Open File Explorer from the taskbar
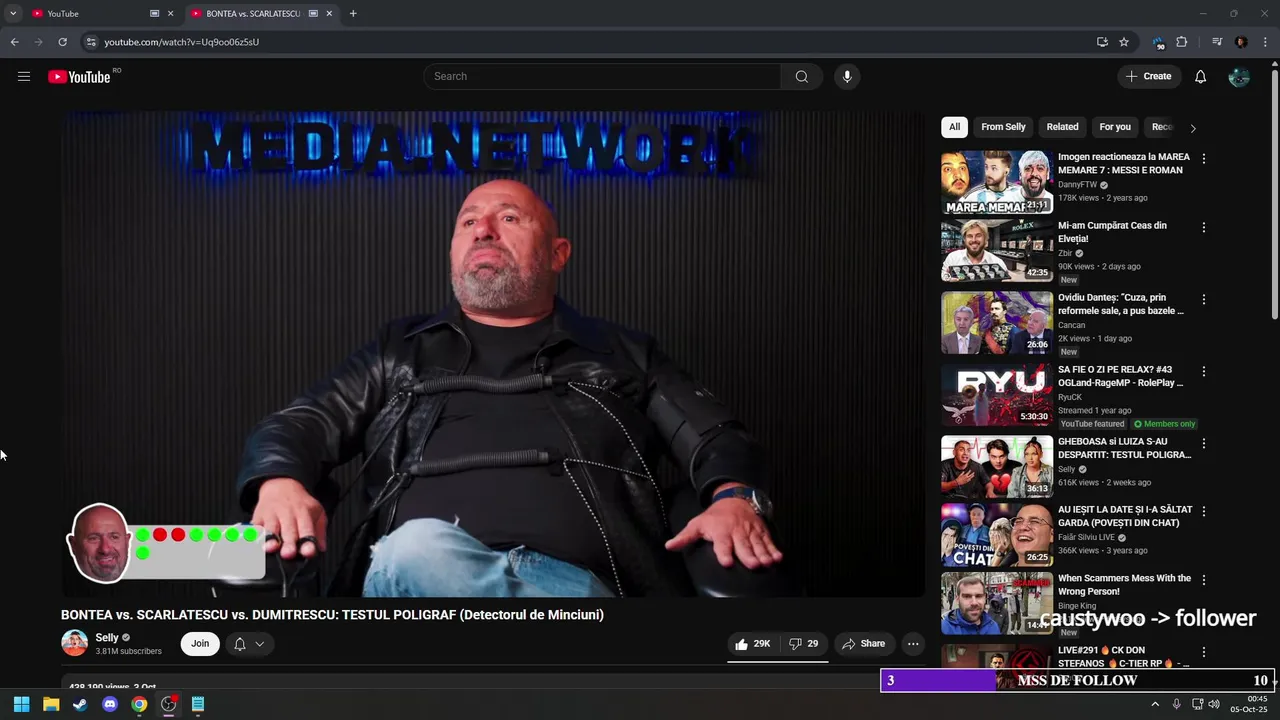 click(51, 704)
